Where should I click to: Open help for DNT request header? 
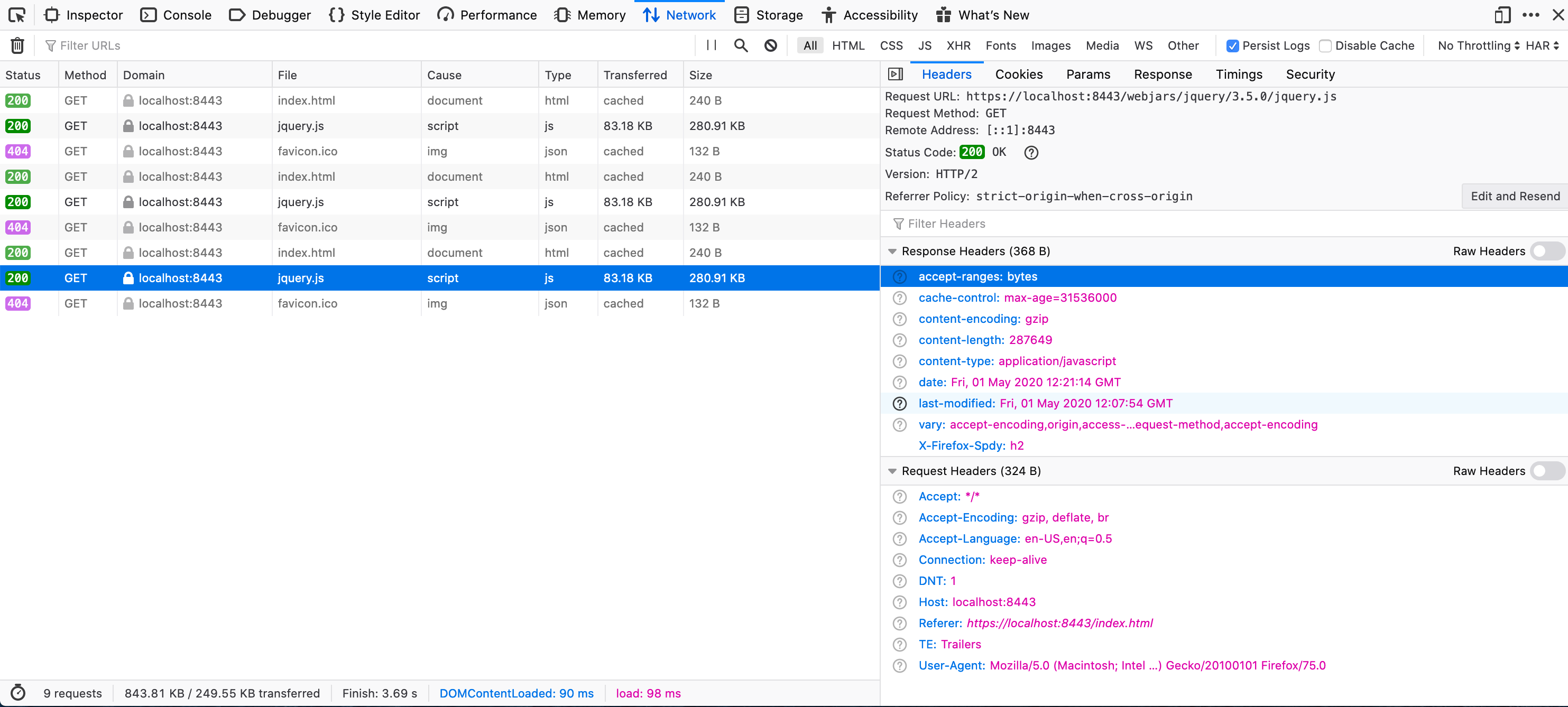point(900,581)
